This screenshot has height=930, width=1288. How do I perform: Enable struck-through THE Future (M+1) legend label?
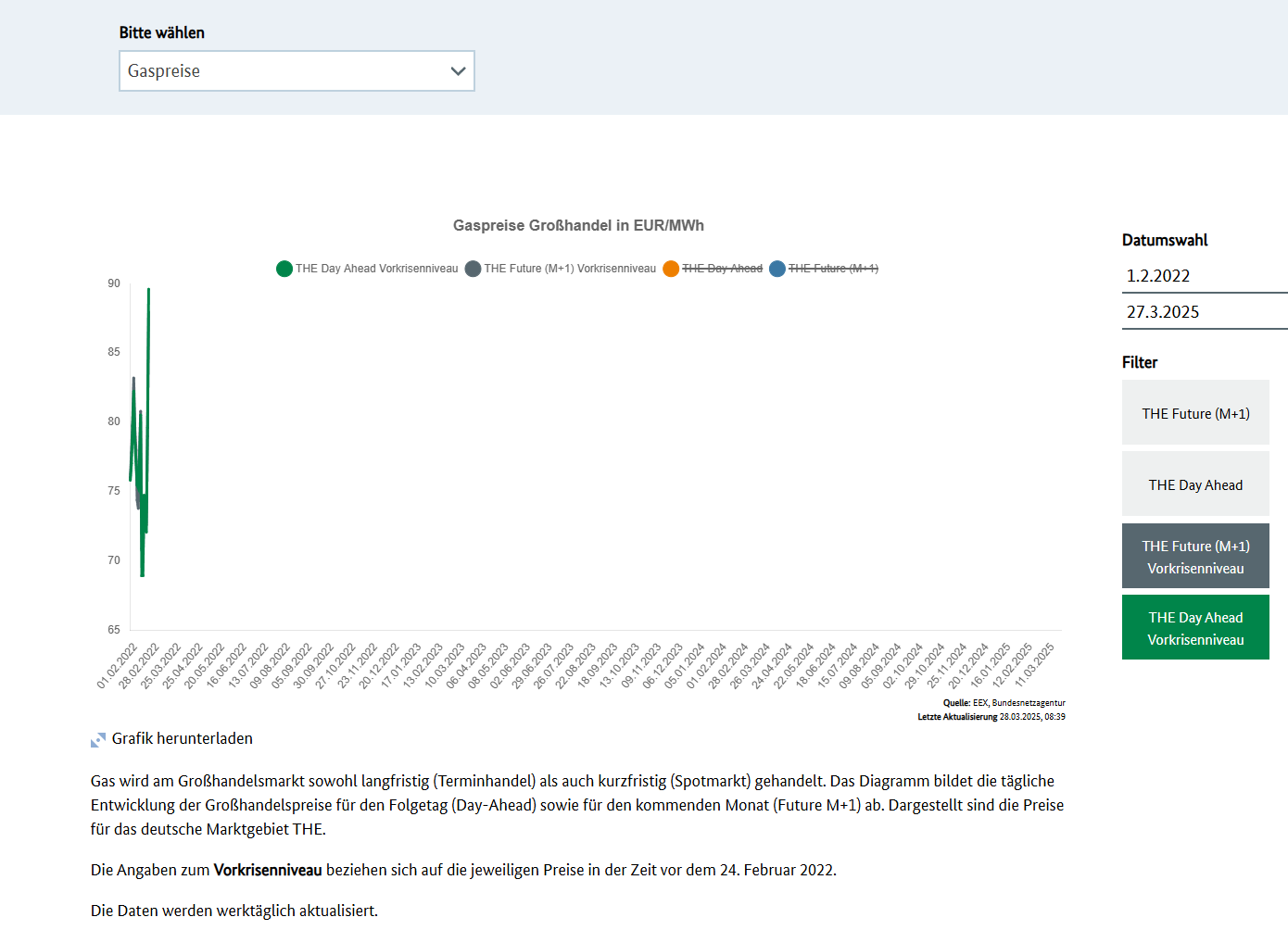(x=833, y=269)
